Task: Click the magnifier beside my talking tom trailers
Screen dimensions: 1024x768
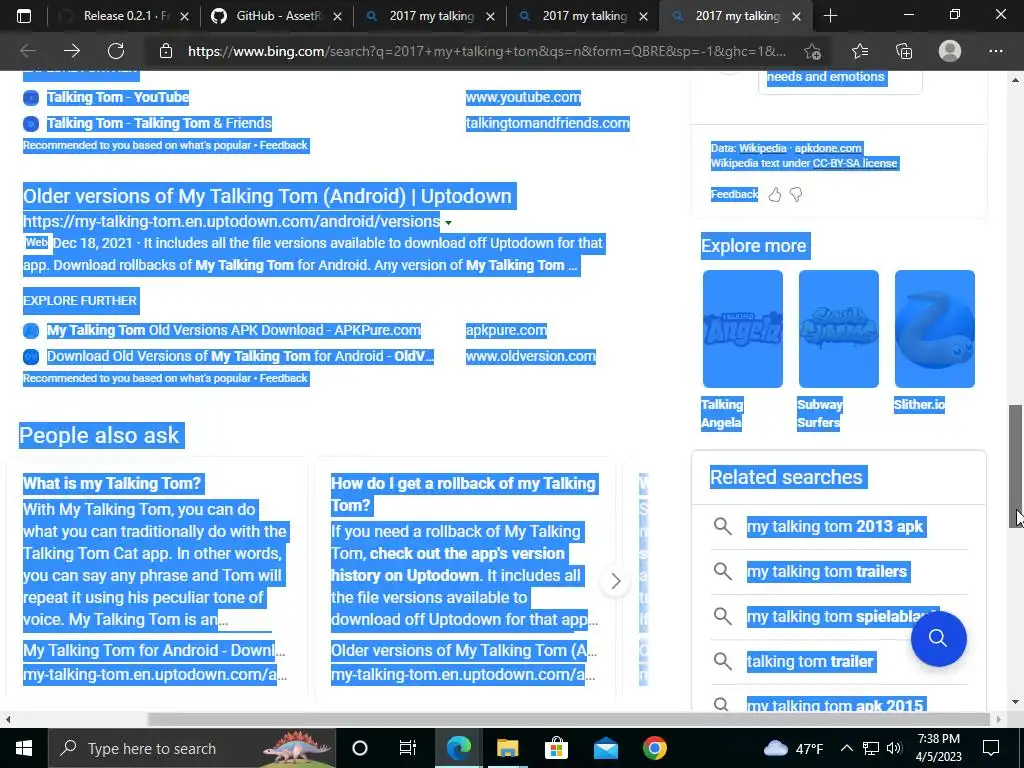Action: (722, 571)
